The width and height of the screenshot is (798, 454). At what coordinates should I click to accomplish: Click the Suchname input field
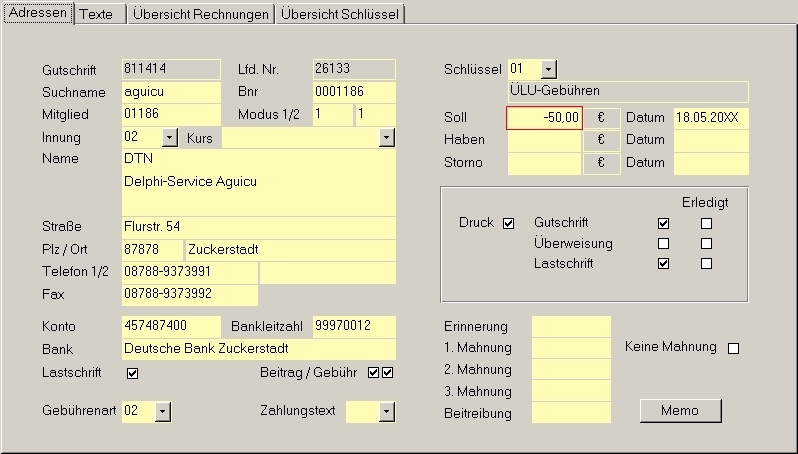point(170,92)
